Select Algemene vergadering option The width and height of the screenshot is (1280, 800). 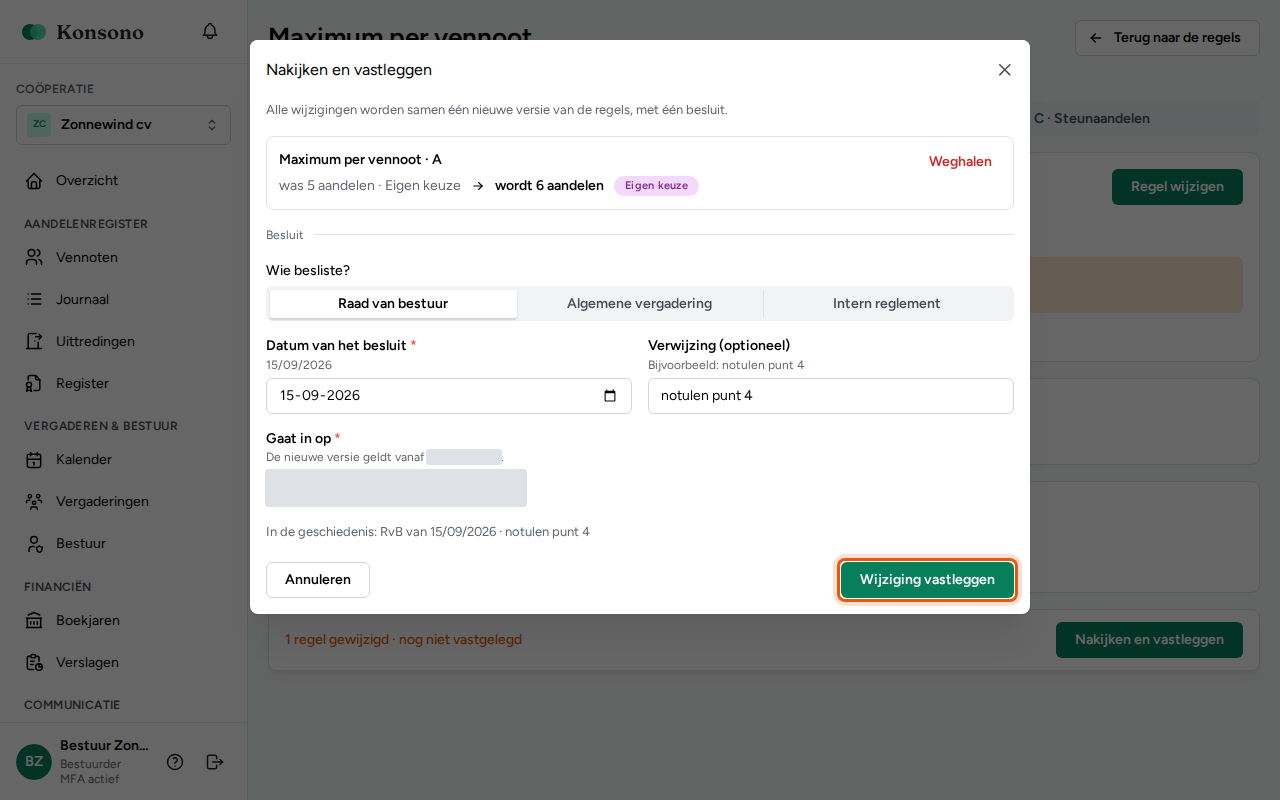640,304
